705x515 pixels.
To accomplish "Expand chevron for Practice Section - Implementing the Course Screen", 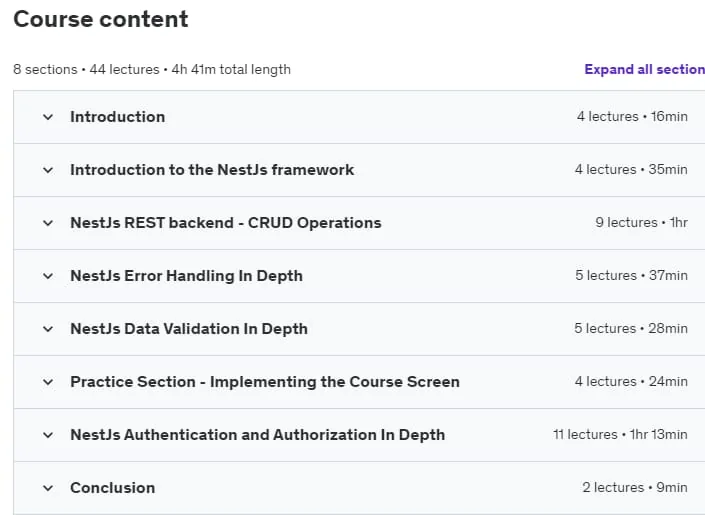I will tap(48, 382).
